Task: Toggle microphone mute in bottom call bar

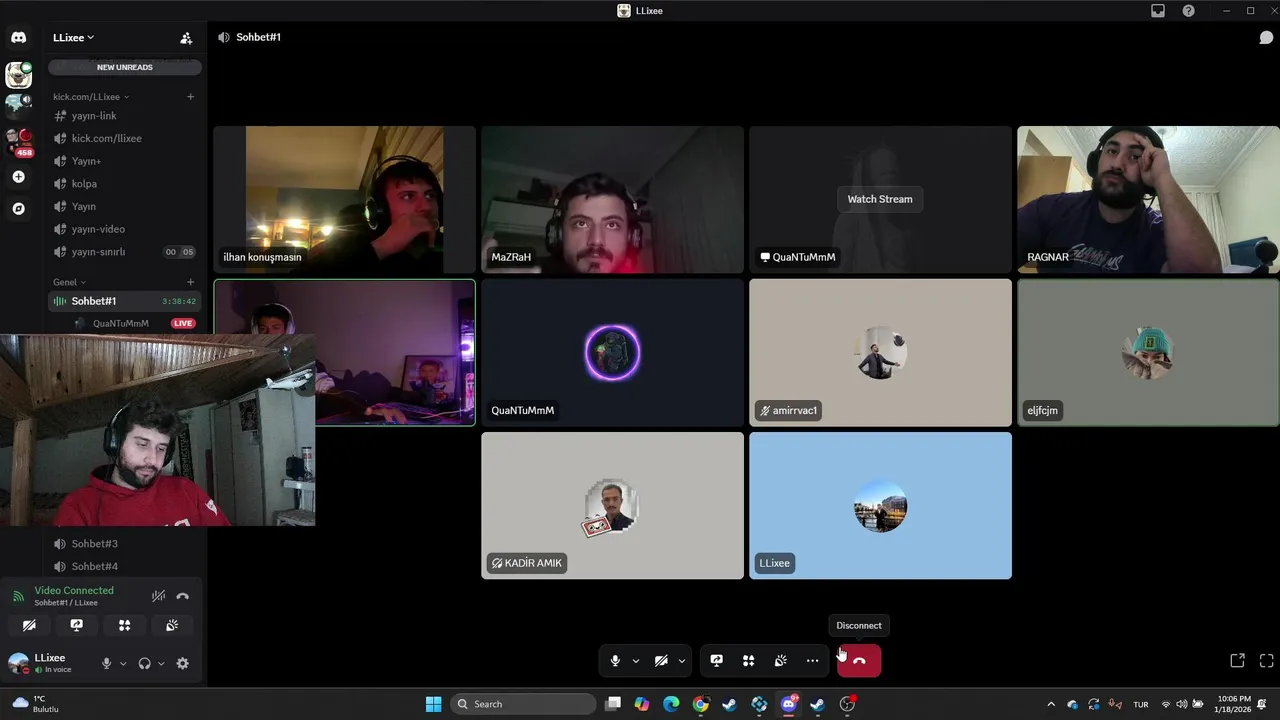Action: click(615, 661)
